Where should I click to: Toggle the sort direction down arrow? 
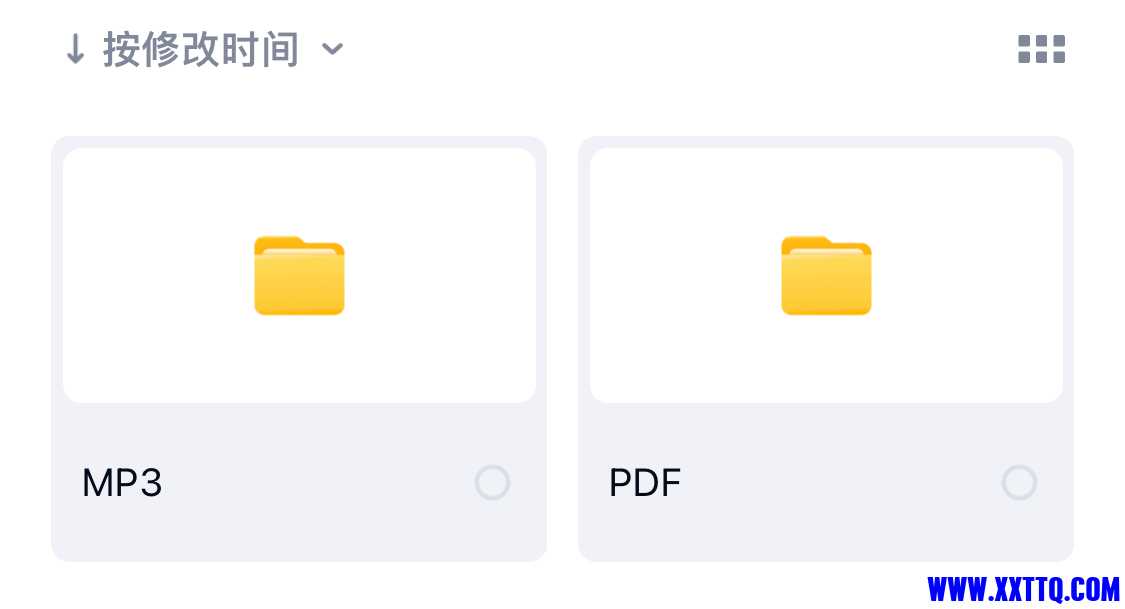pos(75,49)
